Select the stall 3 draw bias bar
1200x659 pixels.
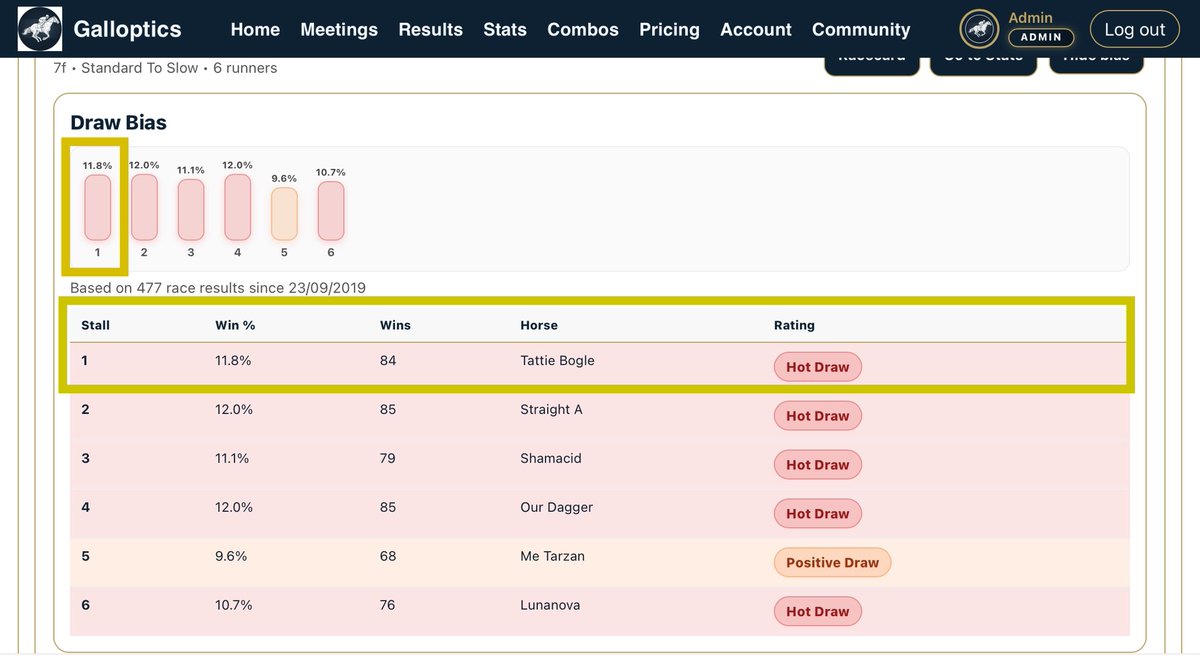[x=190, y=207]
